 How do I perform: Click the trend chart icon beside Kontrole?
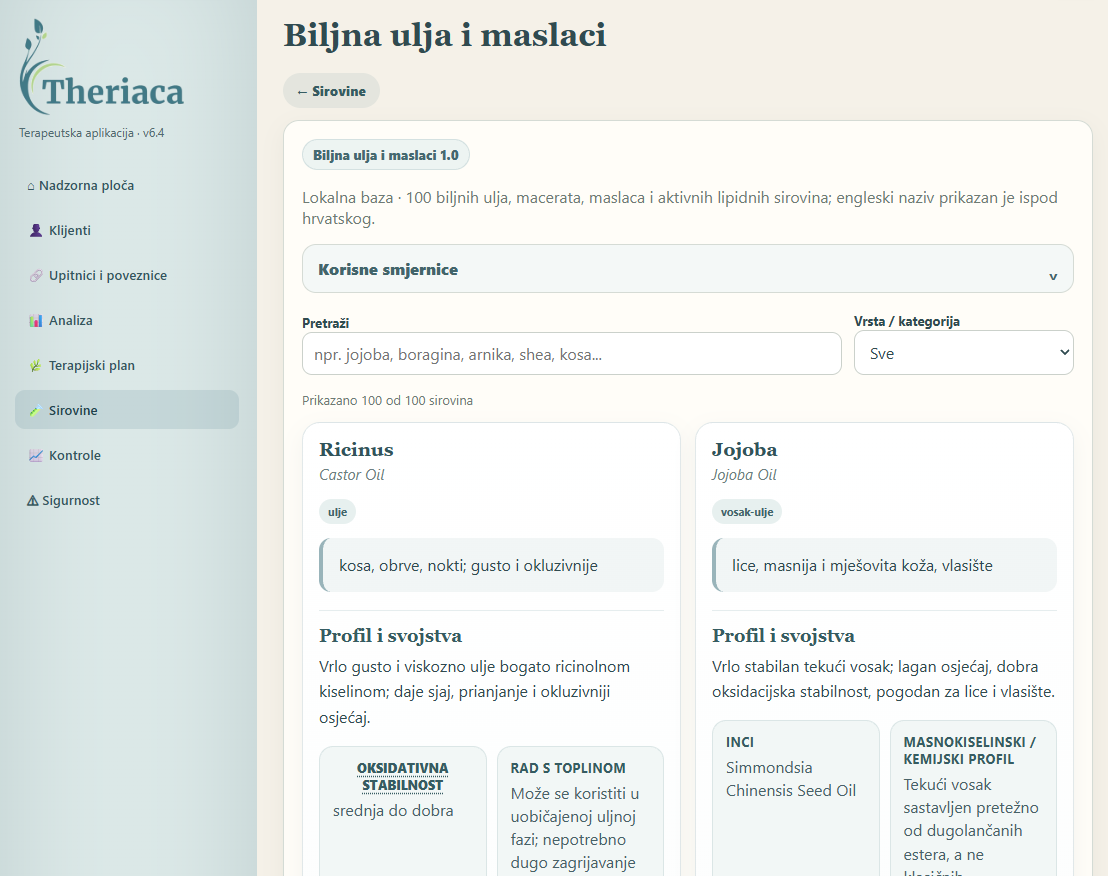pyautogui.click(x=35, y=456)
